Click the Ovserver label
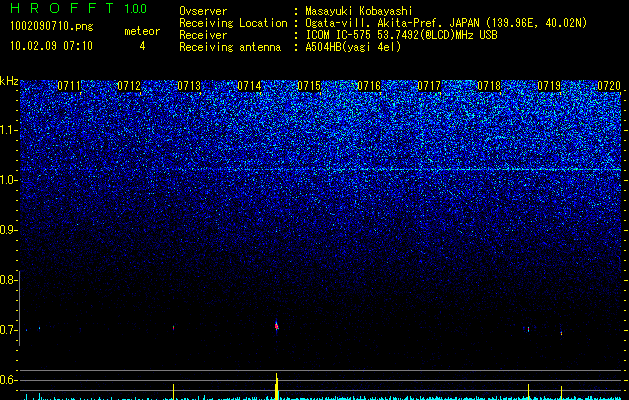629x400 pixels. [203, 11]
